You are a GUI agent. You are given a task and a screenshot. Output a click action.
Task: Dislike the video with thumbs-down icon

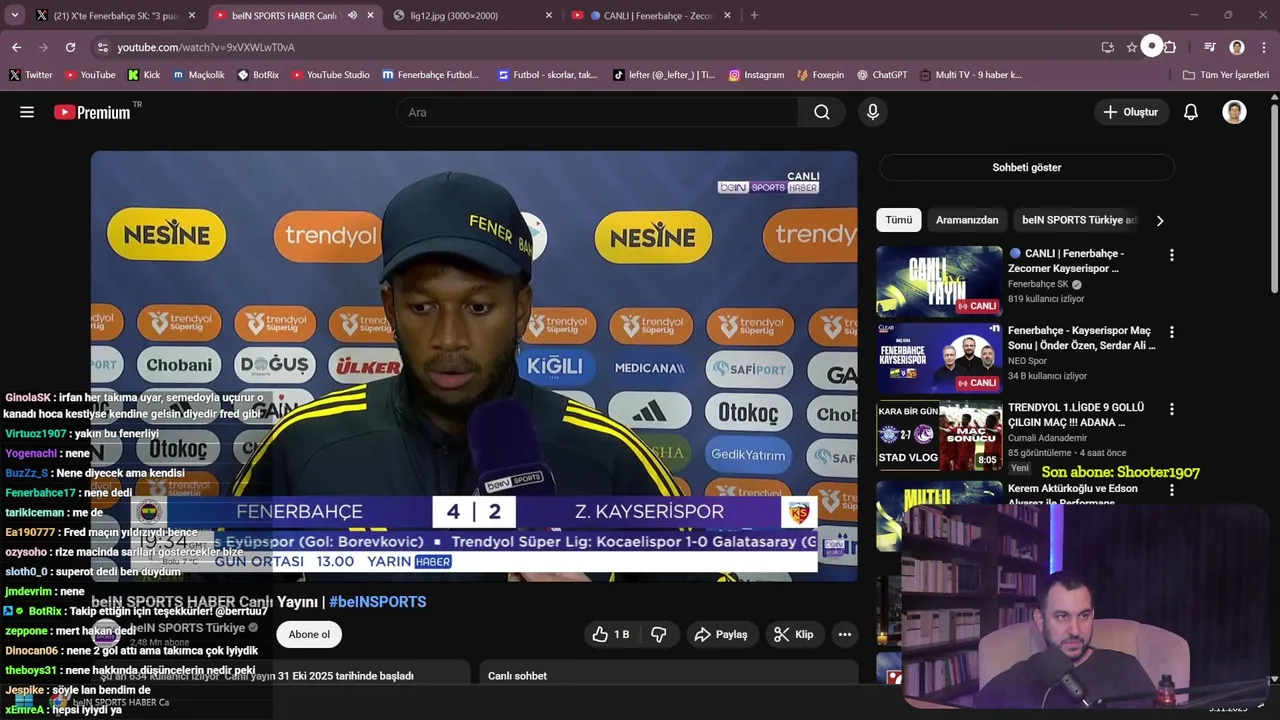click(x=658, y=634)
